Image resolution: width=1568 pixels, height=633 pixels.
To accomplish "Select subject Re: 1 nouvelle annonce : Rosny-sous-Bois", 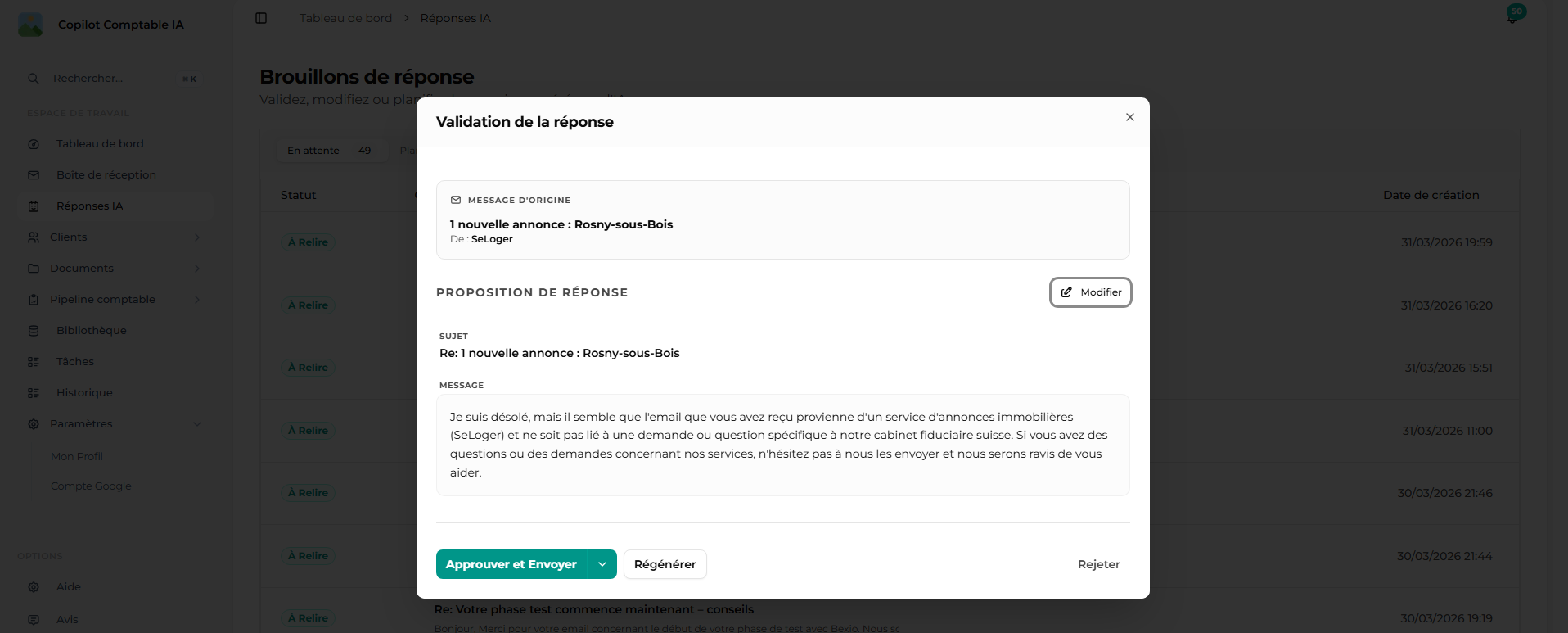I will tap(559, 353).
